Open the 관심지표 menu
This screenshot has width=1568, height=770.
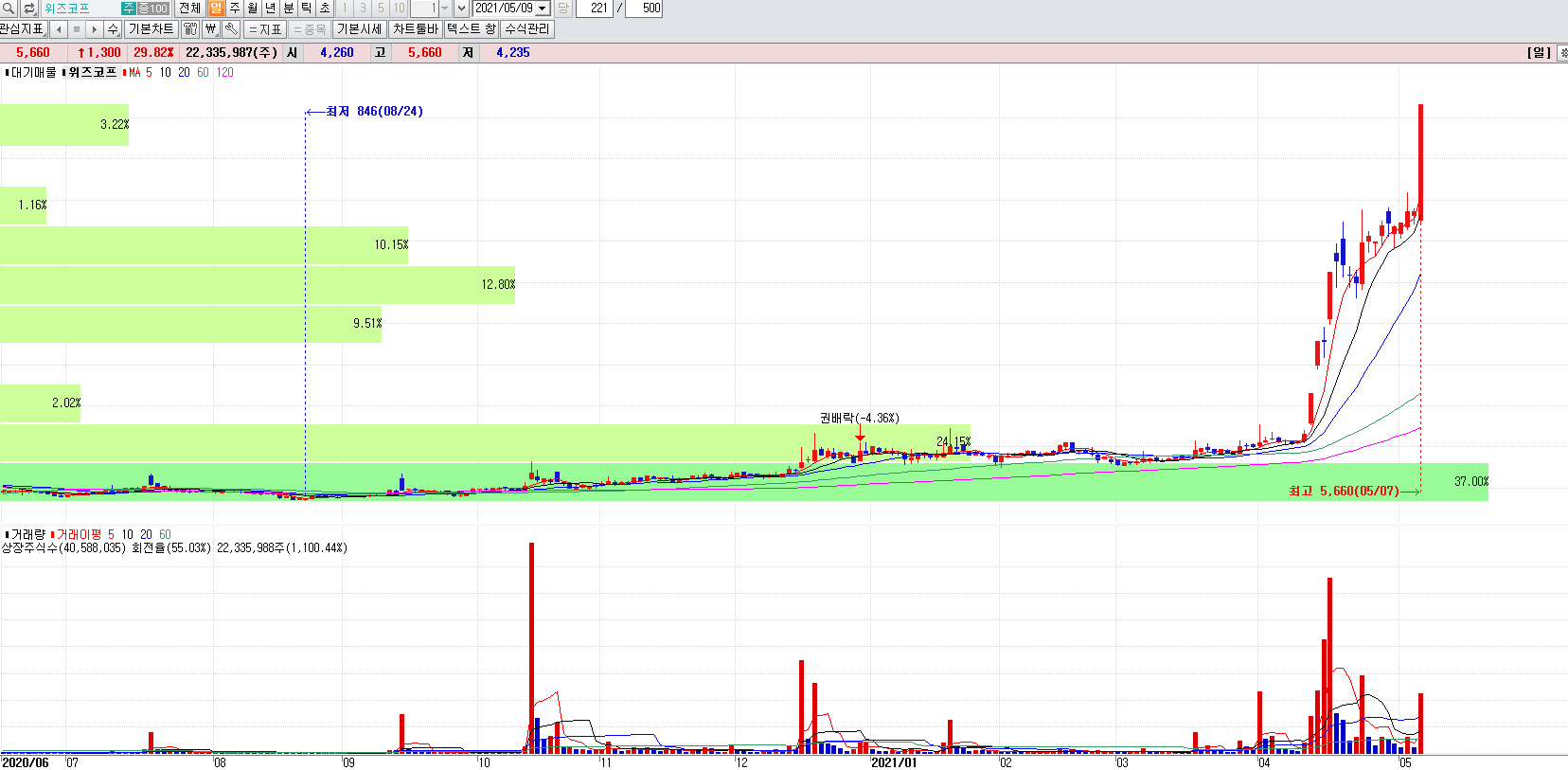(23, 29)
